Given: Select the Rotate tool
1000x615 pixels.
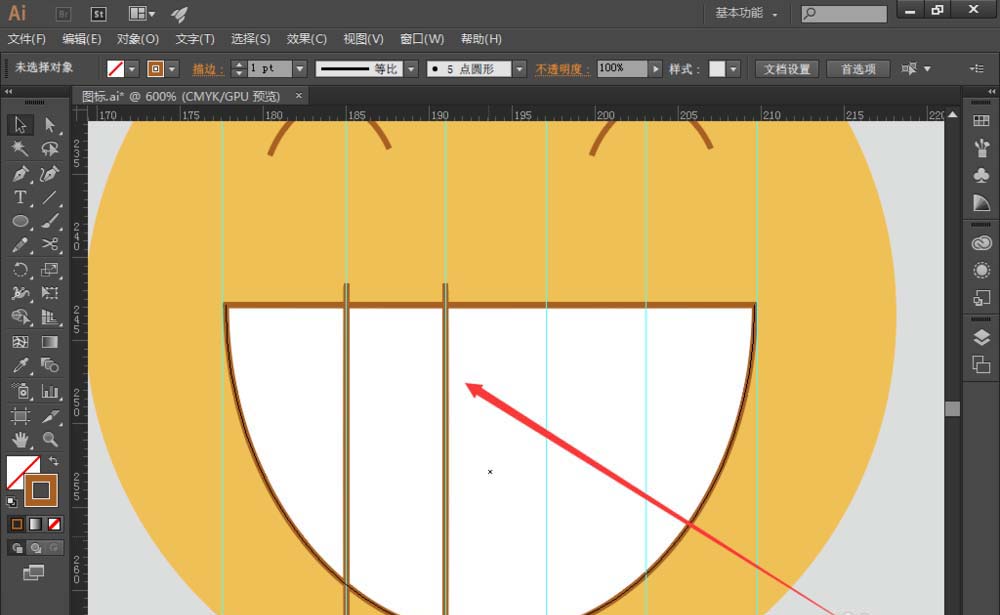Looking at the screenshot, I should (x=20, y=269).
